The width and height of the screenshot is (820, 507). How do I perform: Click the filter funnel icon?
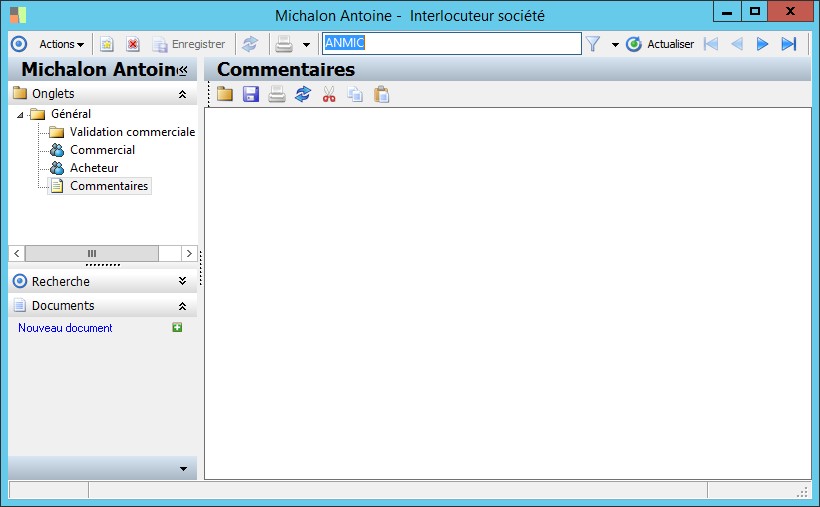(593, 44)
